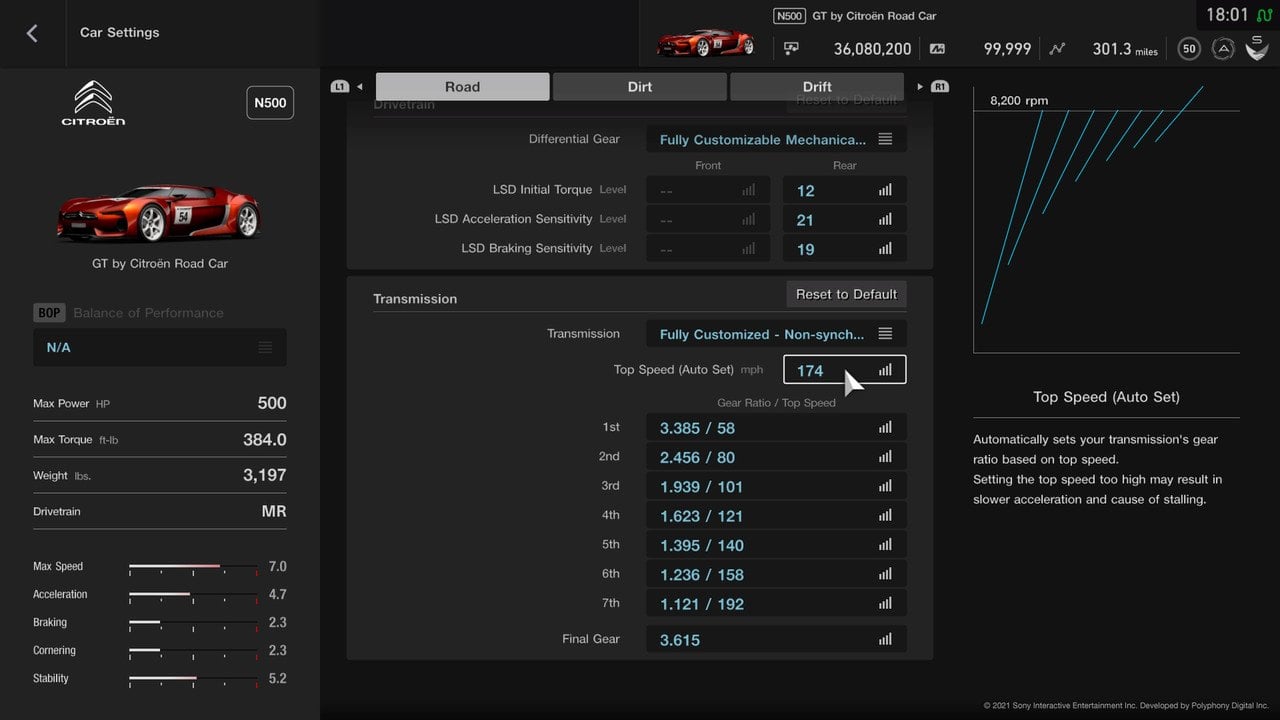Open the Transmission type list menu icon
The height and width of the screenshot is (720, 1280).
tap(885, 333)
